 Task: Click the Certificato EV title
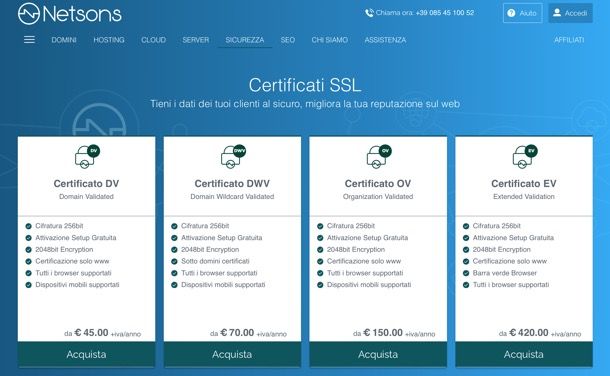(x=524, y=184)
